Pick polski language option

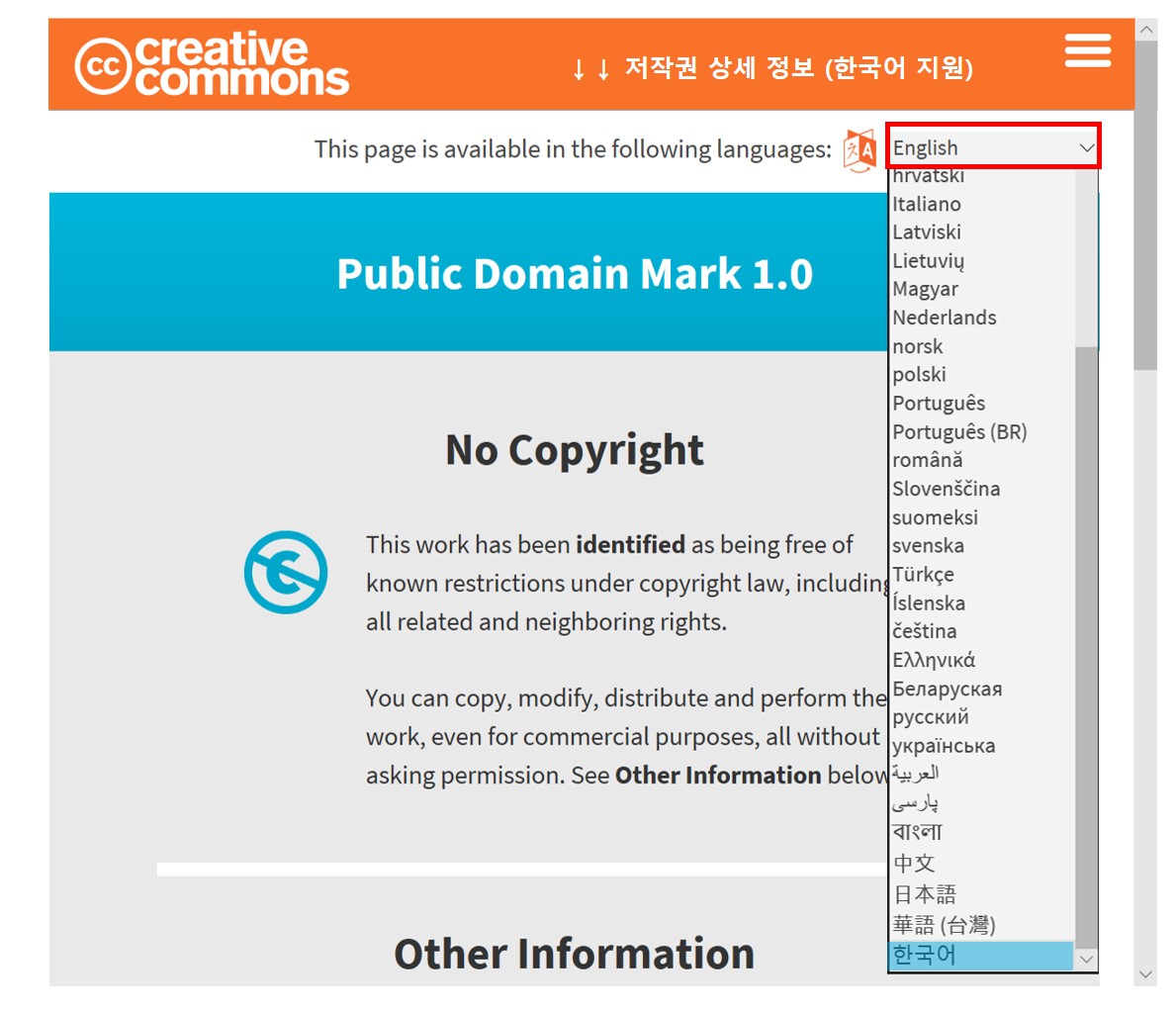(981, 375)
